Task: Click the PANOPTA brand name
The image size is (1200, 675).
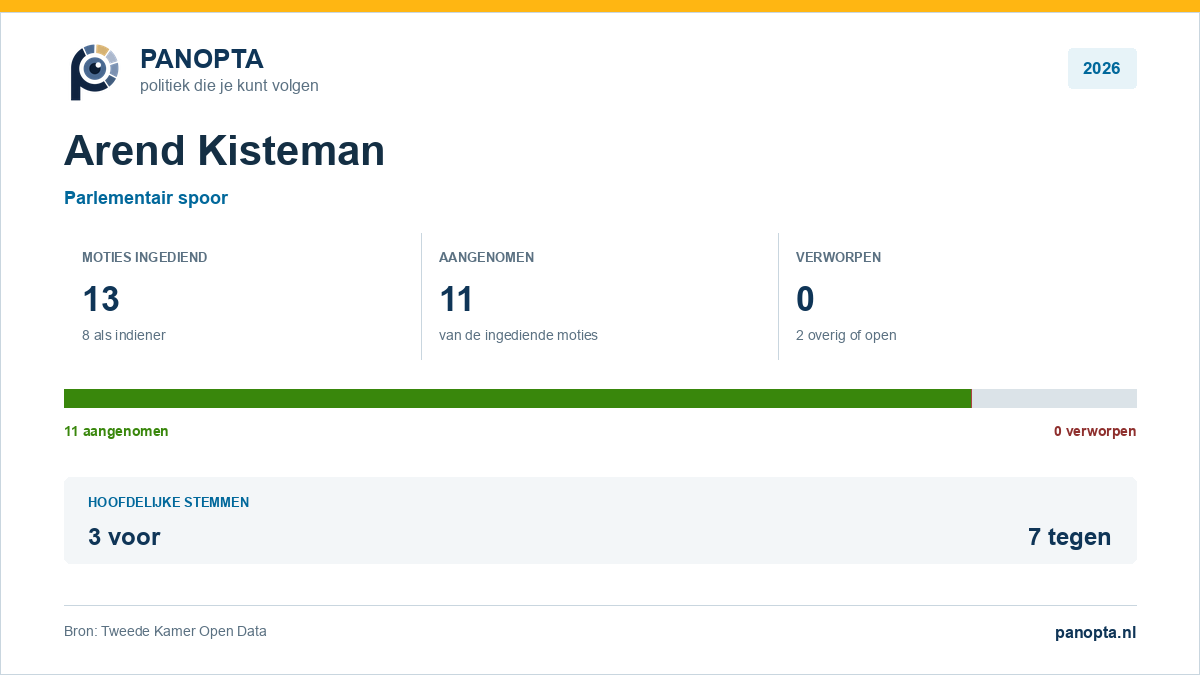Action: click(202, 59)
